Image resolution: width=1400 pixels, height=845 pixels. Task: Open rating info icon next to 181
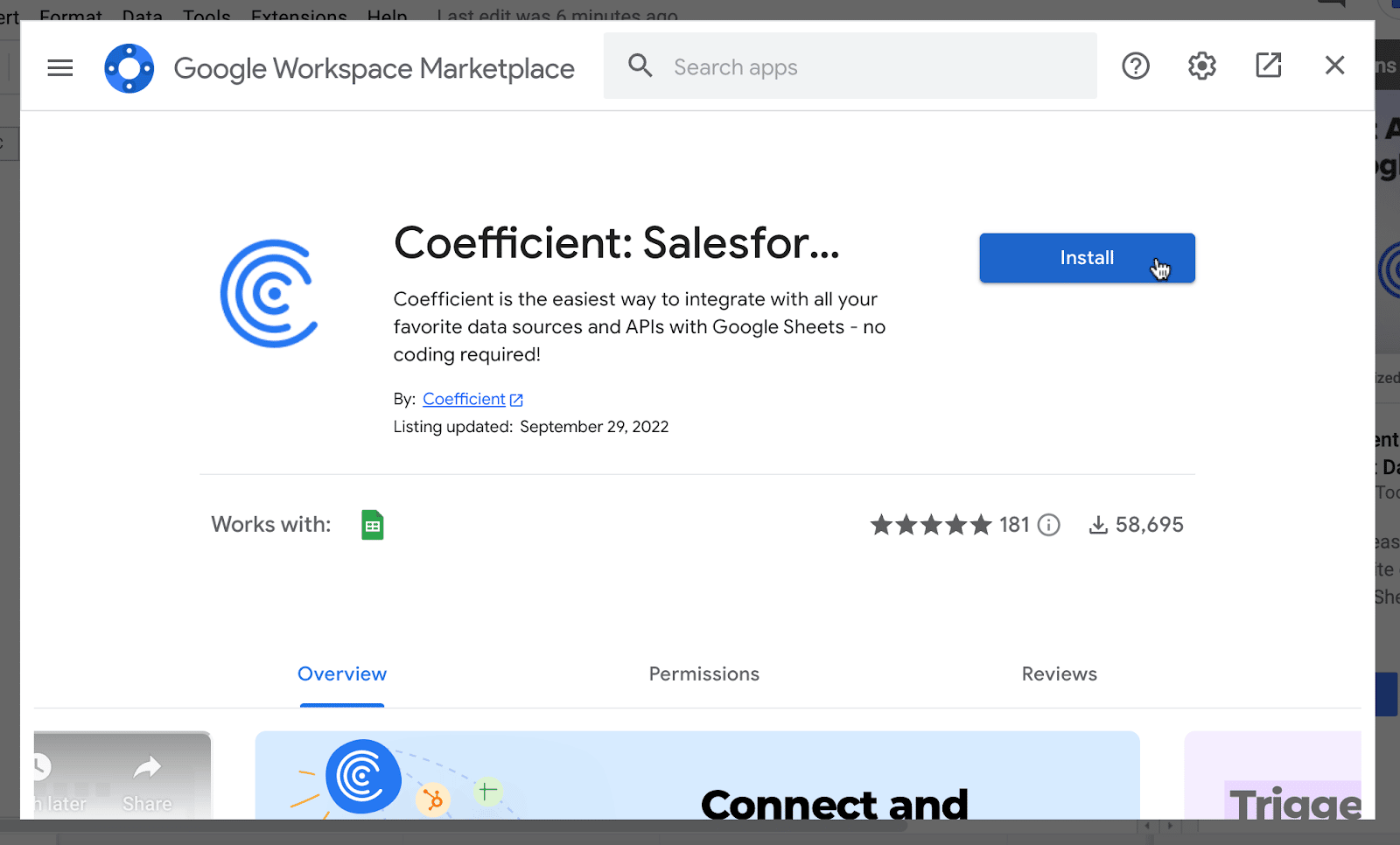tap(1048, 525)
